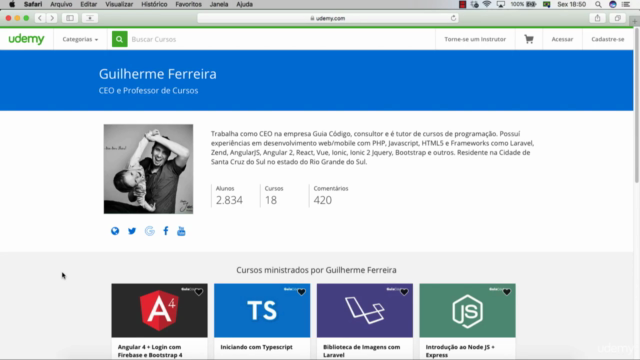Screen dimensions: 640x360
Task: Open the Google Plus profile icon
Action: [x=150, y=231]
